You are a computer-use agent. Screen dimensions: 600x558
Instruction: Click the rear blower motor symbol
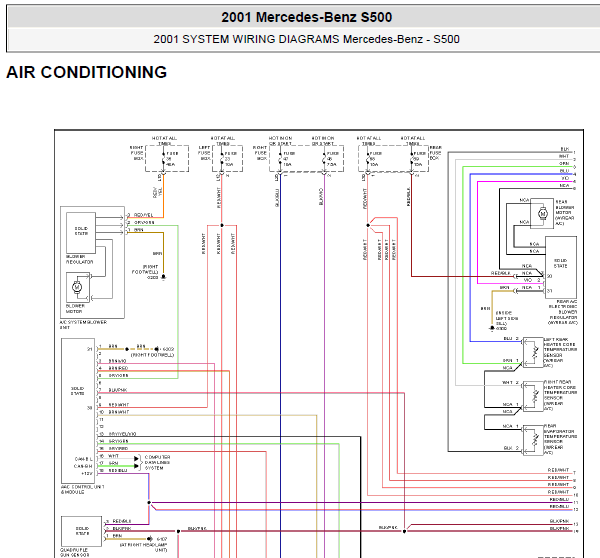point(543,214)
